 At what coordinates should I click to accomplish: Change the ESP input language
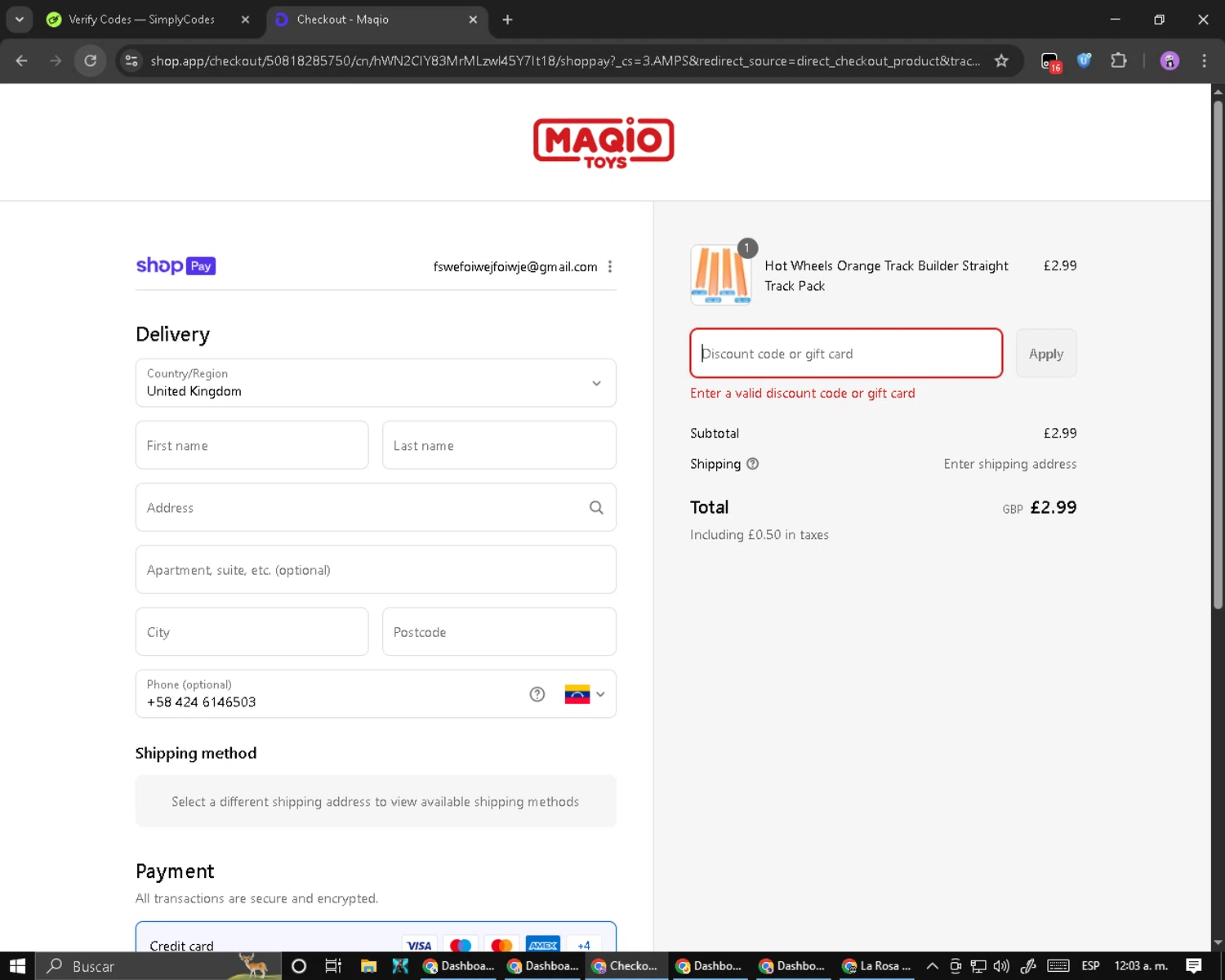click(1090, 966)
